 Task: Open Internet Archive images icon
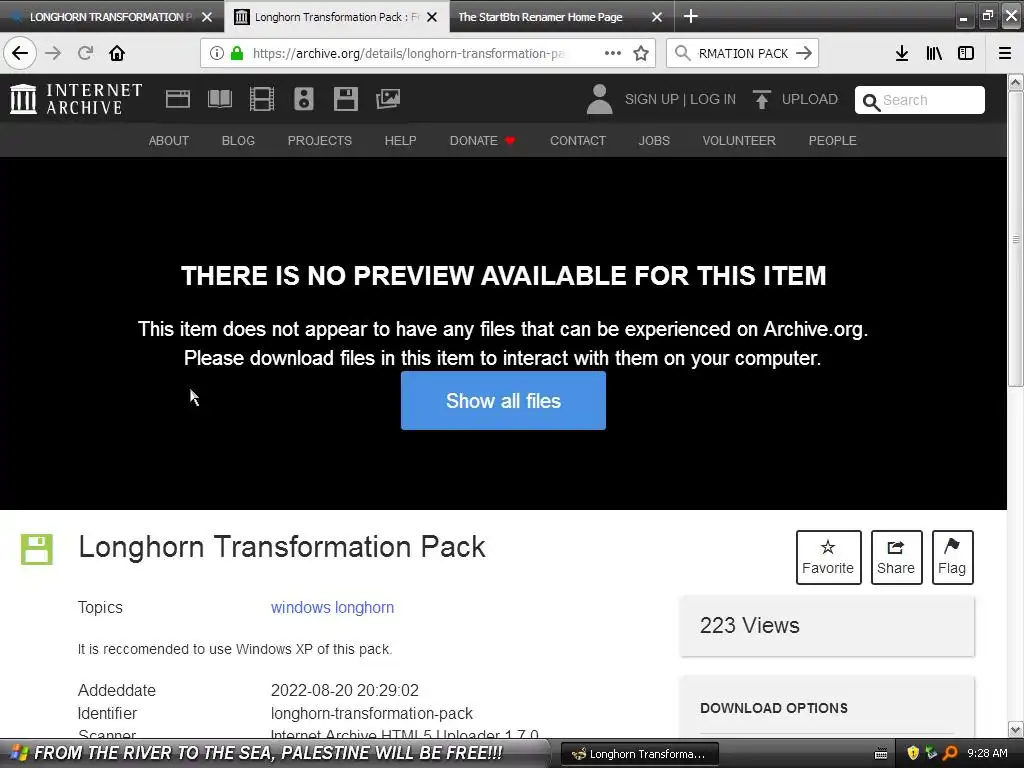click(388, 99)
